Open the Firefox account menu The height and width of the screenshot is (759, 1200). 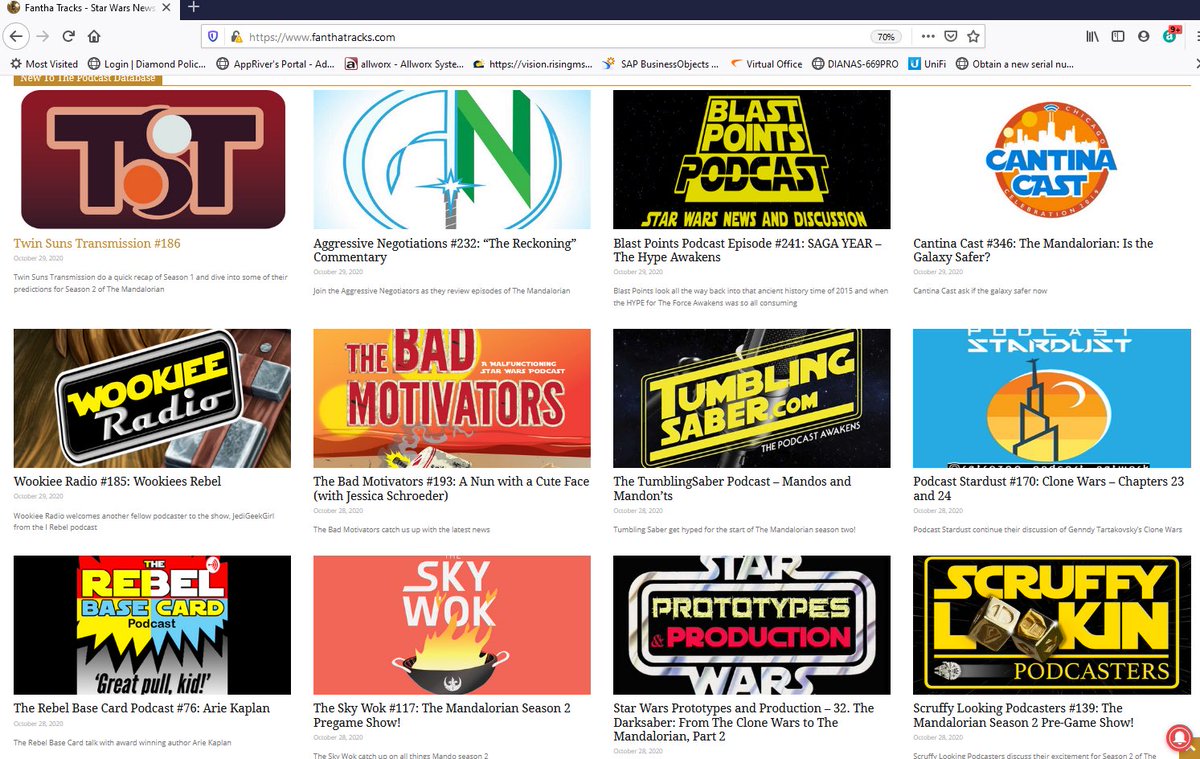pyautogui.click(x=1143, y=36)
